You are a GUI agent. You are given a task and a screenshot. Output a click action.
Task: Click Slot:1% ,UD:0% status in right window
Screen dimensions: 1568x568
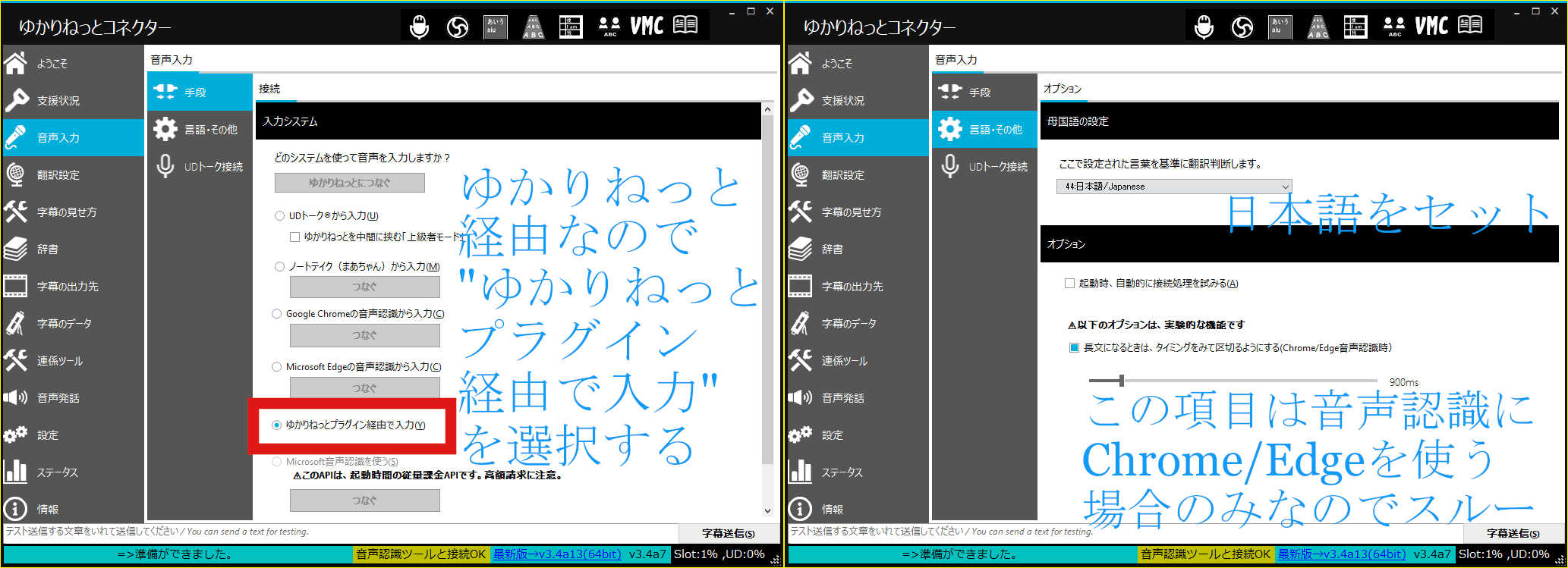(x=1503, y=554)
